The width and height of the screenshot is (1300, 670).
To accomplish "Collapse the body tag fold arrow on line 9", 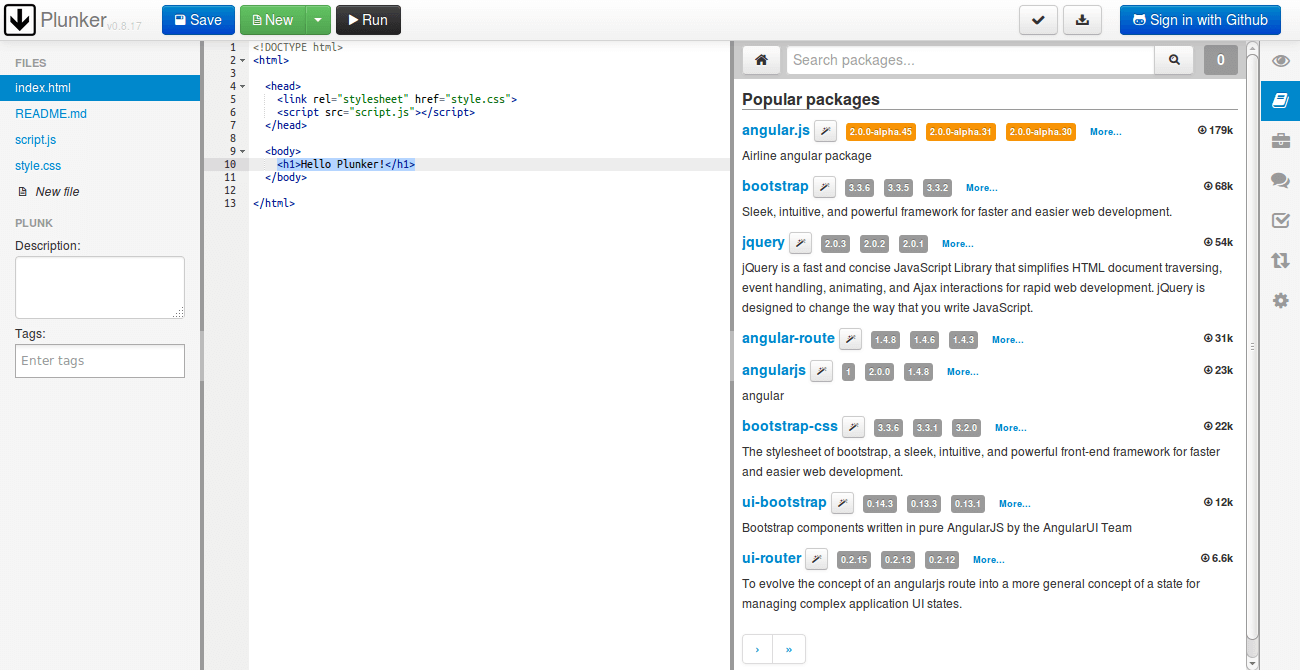I will 243,151.
